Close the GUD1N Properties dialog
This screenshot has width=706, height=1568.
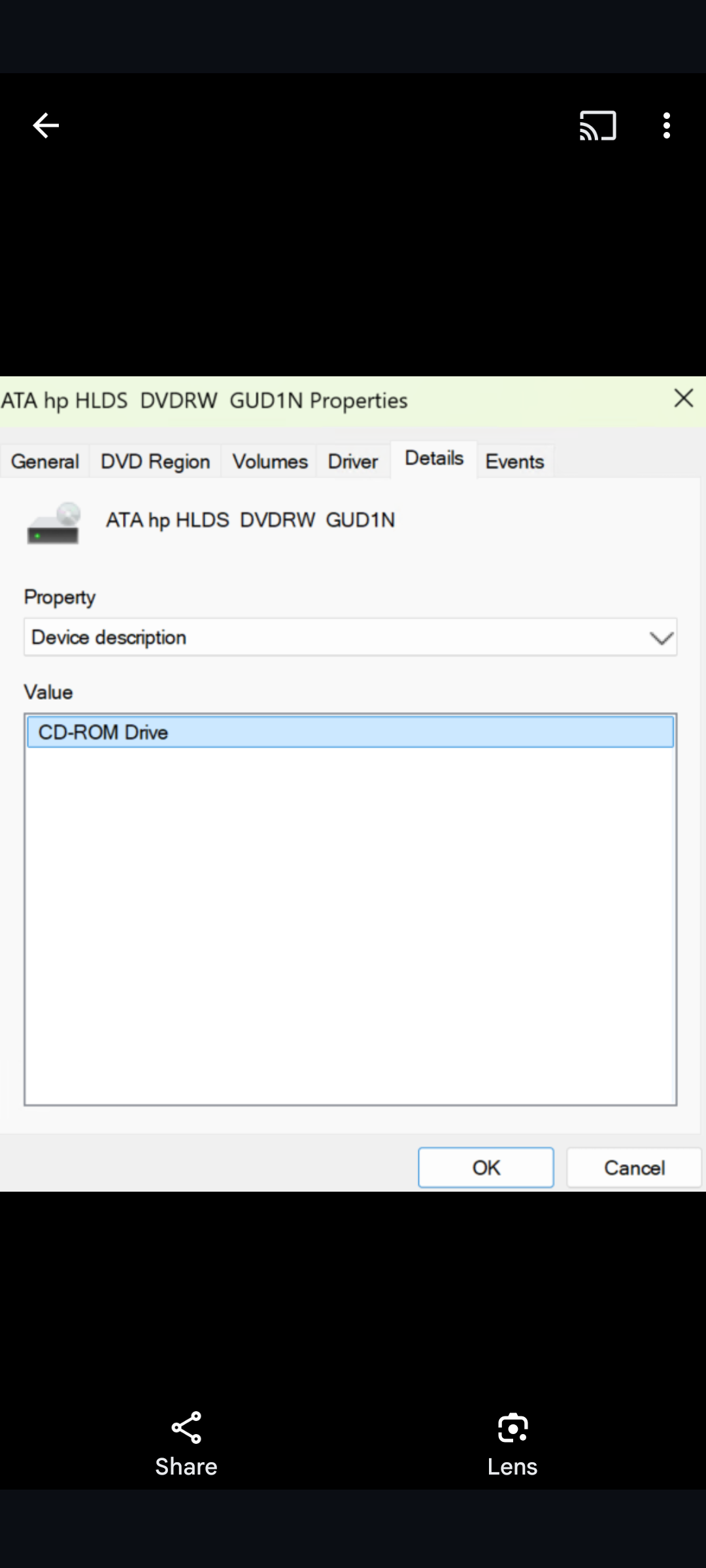683,399
